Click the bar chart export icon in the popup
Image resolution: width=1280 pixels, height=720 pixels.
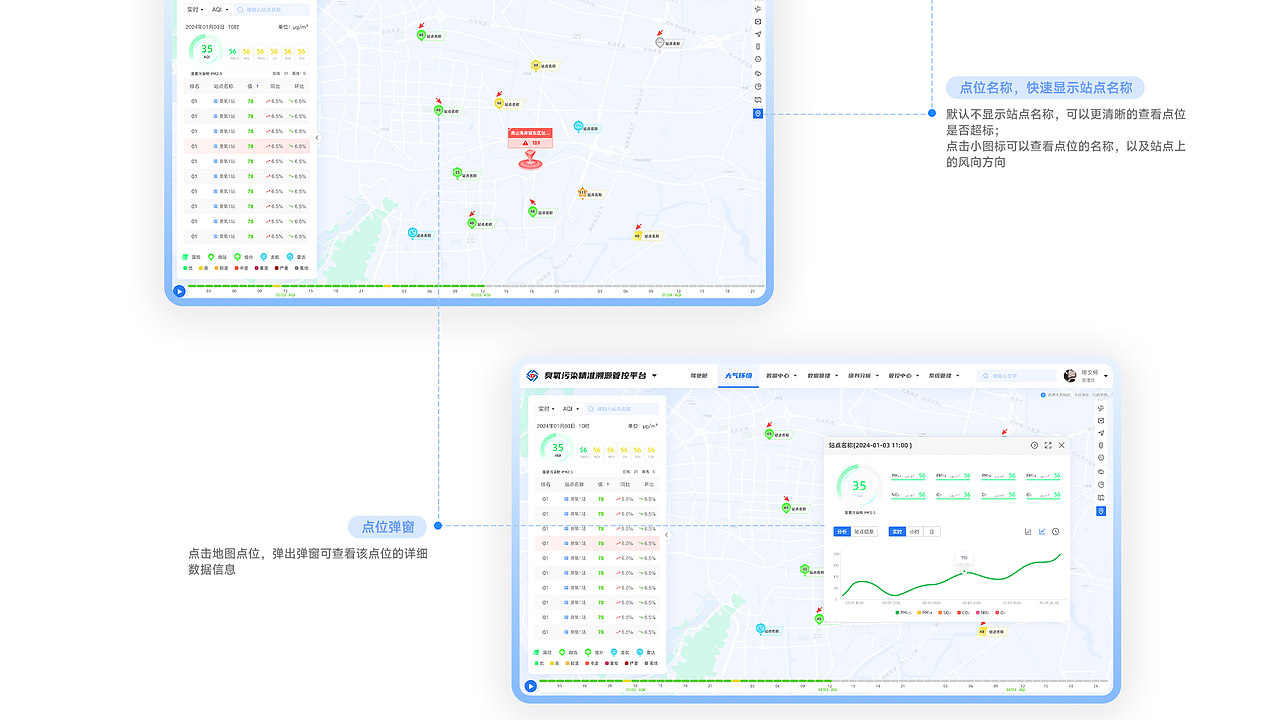tap(1028, 531)
